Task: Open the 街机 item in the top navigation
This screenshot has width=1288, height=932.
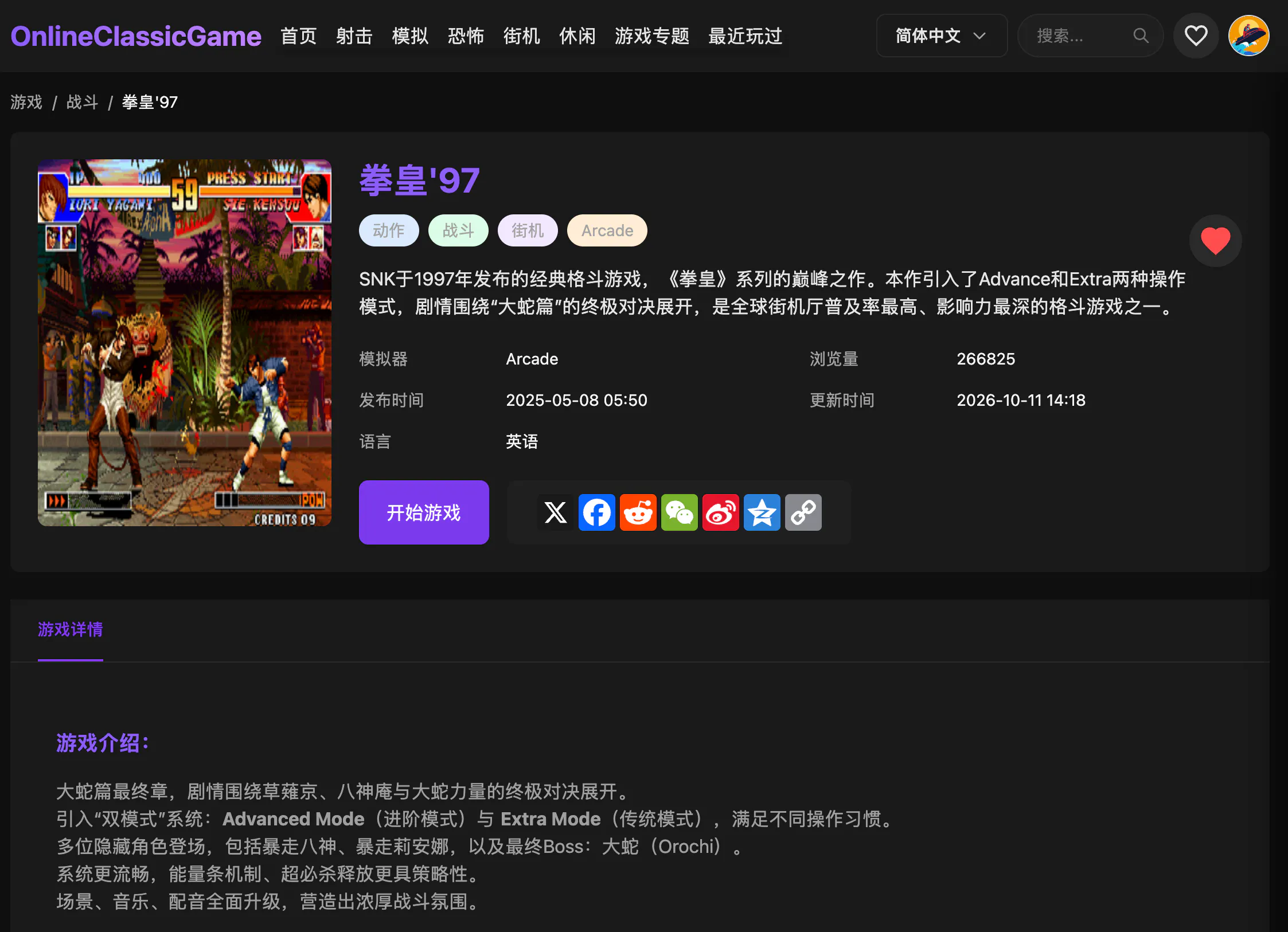Action: [x=521, y=36]
